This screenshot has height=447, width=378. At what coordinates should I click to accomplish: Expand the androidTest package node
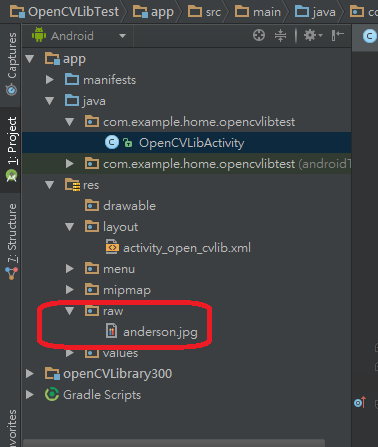(x=70, y=164)
